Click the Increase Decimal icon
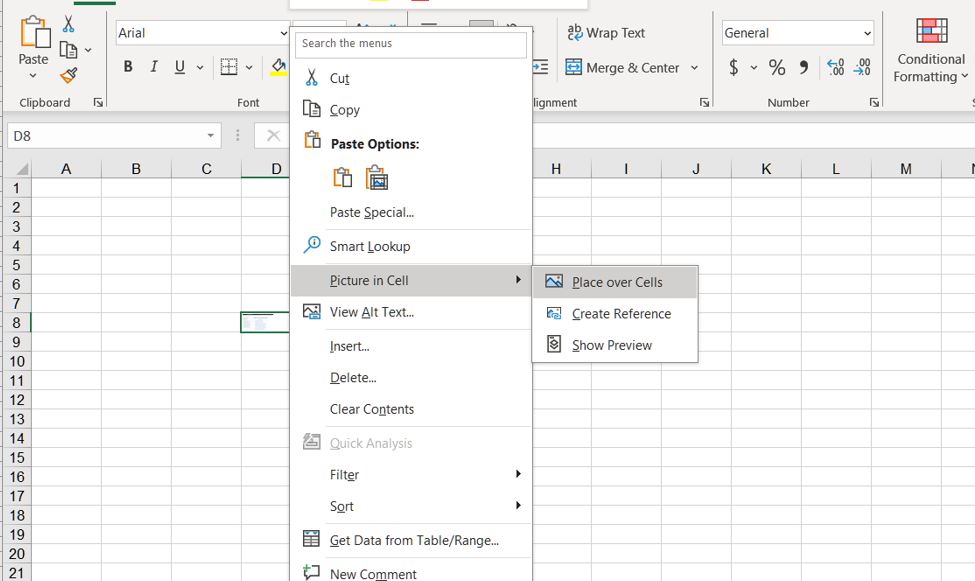This screenshot has width=975, height=581. [835, 67]
